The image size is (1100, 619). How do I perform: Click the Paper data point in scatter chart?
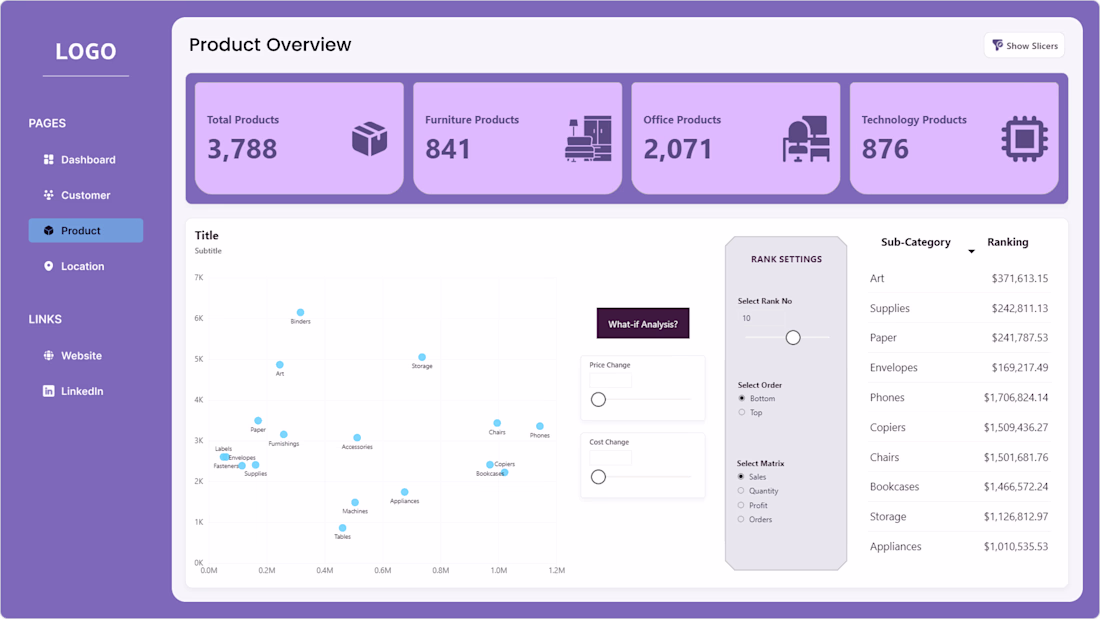258,421
